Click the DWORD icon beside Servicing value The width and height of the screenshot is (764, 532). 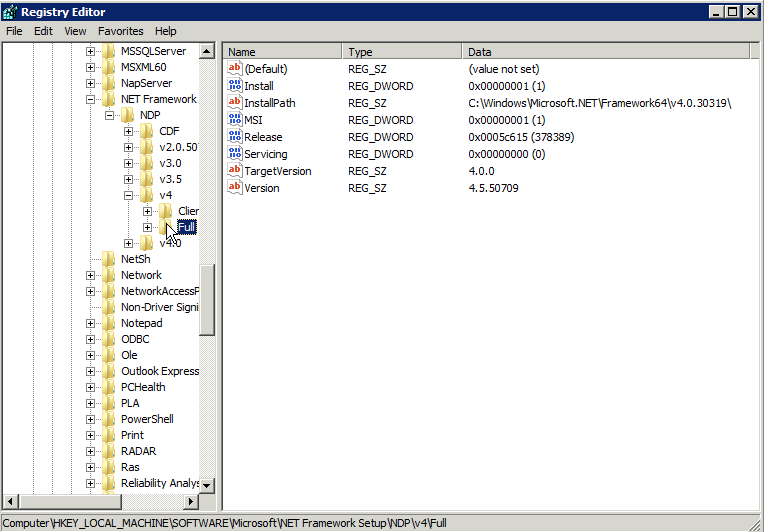point(234,154)
